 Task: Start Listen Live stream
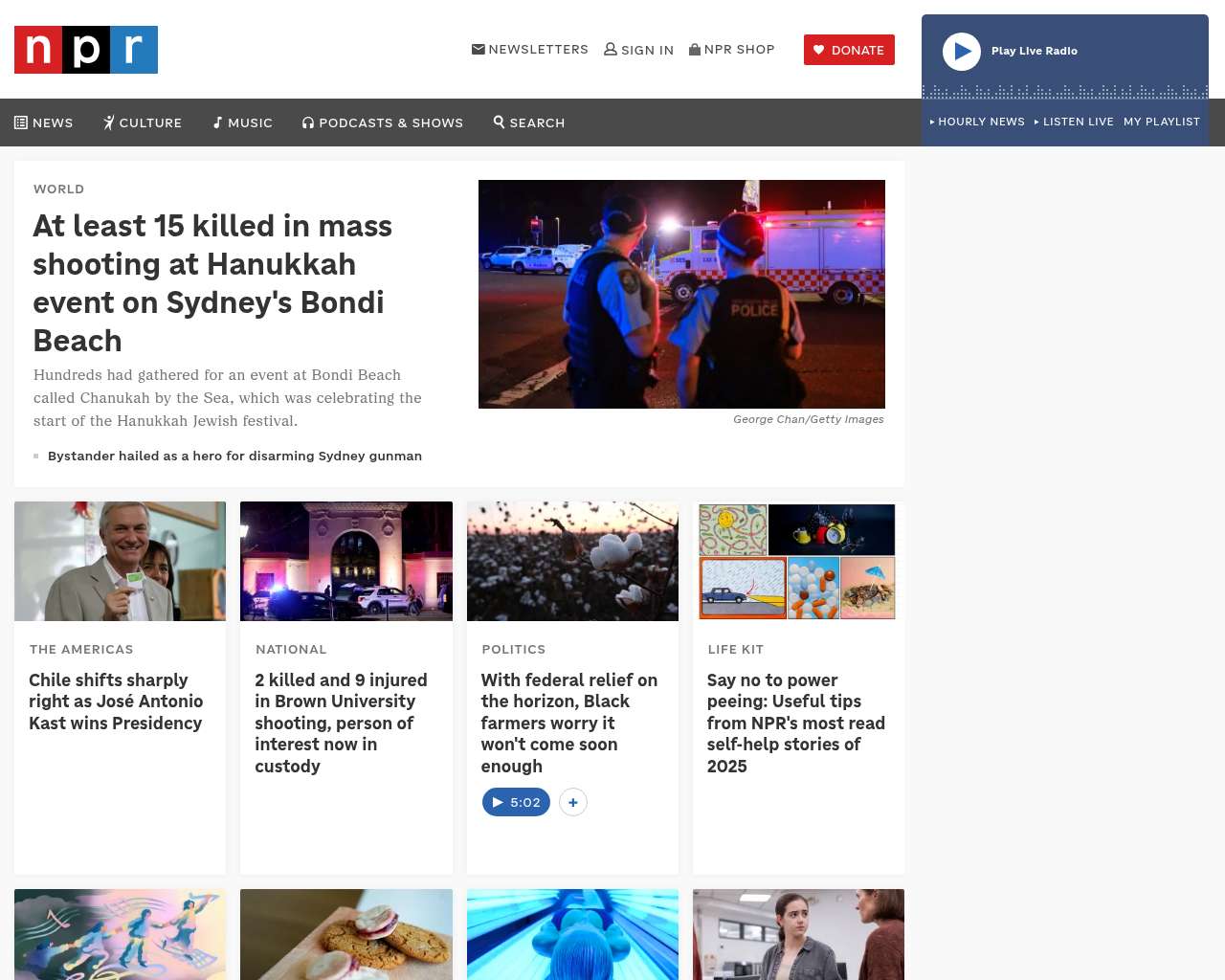(x=1074, y=122)
